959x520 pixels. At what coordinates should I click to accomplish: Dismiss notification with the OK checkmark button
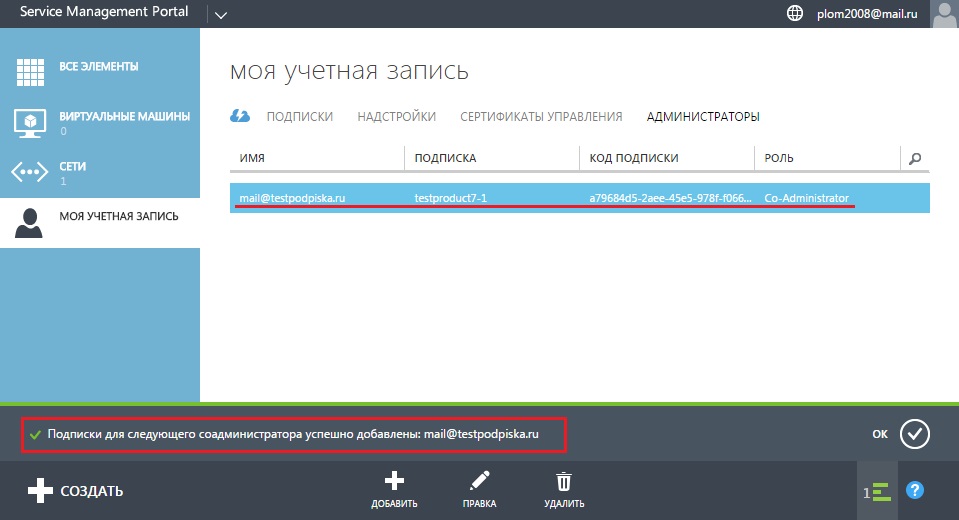(914, 434)
